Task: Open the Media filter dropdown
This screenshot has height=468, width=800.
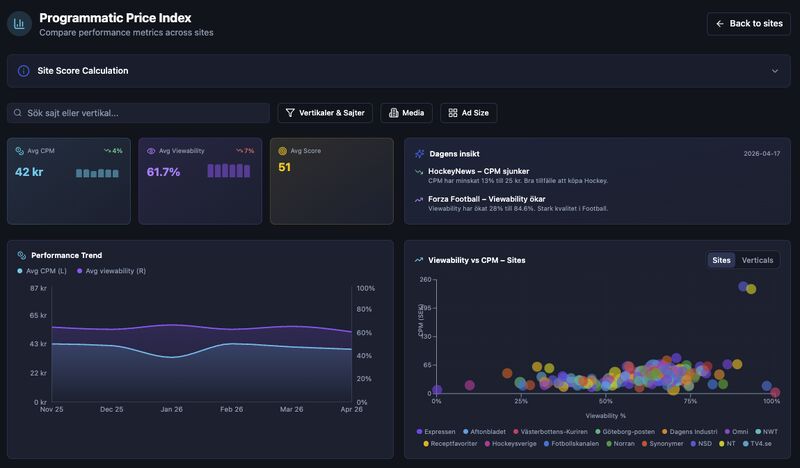Action: tap(406, 113)
